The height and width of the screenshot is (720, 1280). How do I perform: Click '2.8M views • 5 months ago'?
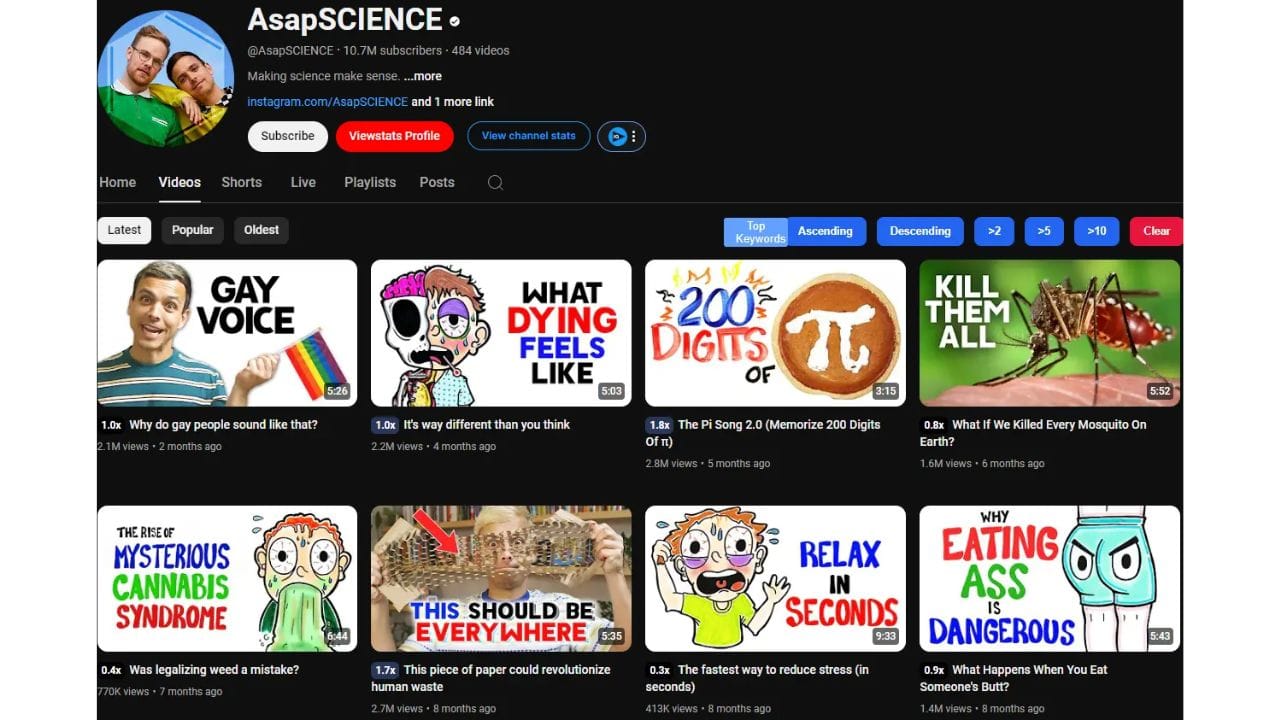click(x=708, y=464)
